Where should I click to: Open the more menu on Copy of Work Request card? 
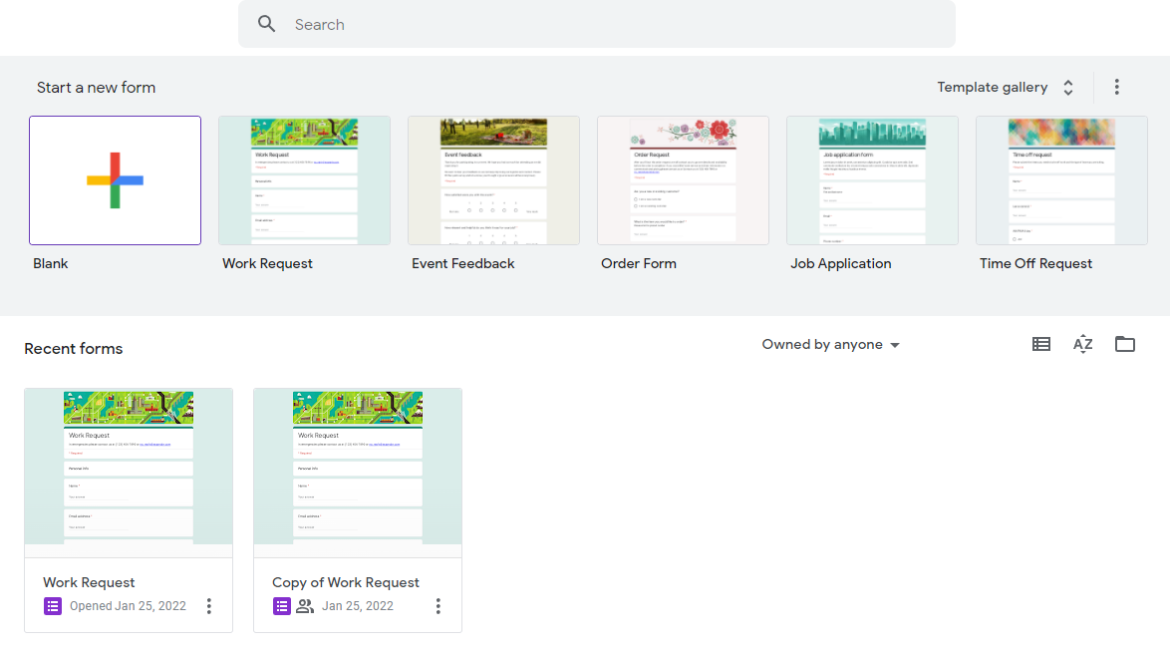[x=438, y=606]
